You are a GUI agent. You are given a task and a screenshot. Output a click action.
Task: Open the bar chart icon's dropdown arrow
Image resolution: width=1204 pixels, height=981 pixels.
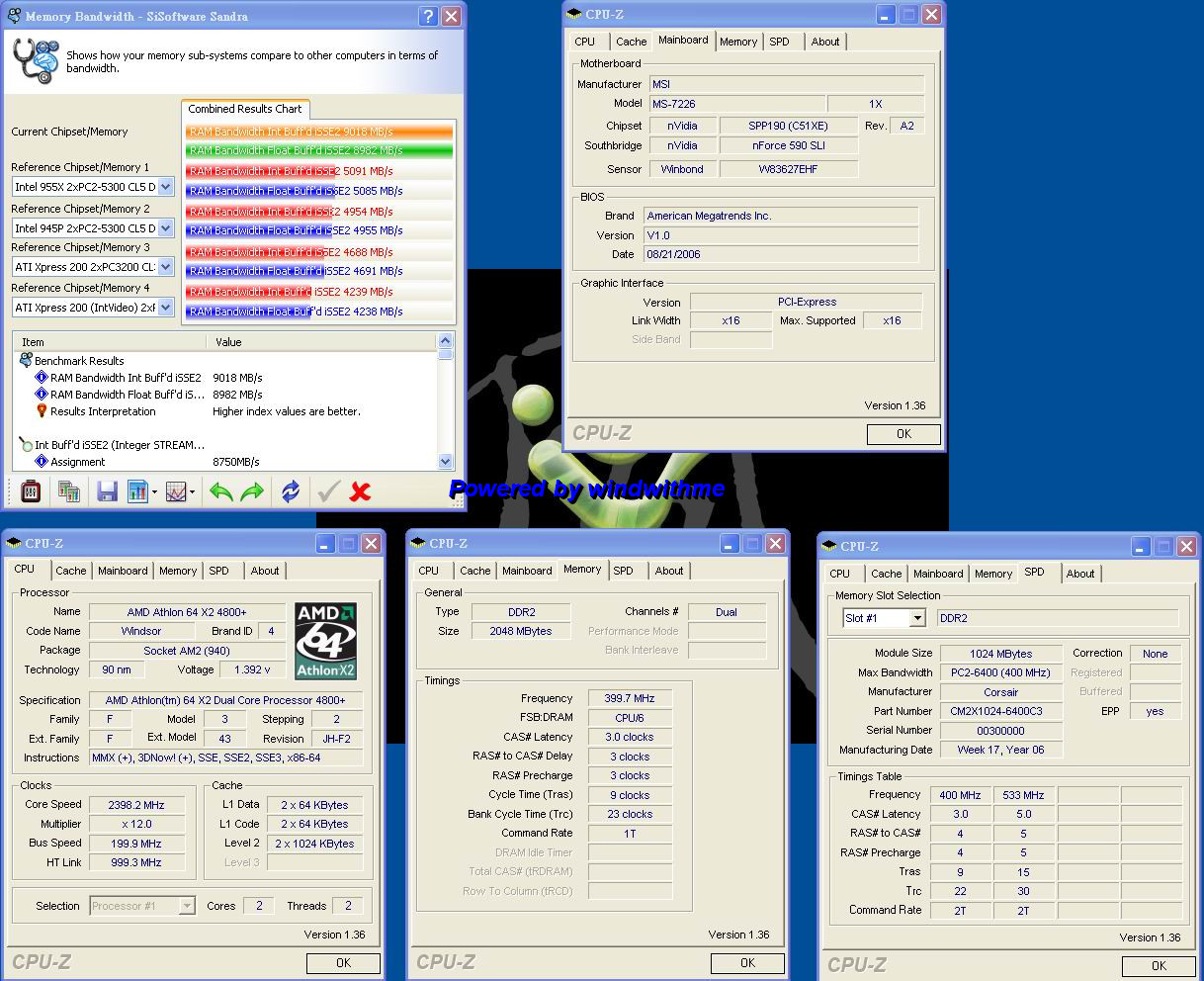pos(154,491)
